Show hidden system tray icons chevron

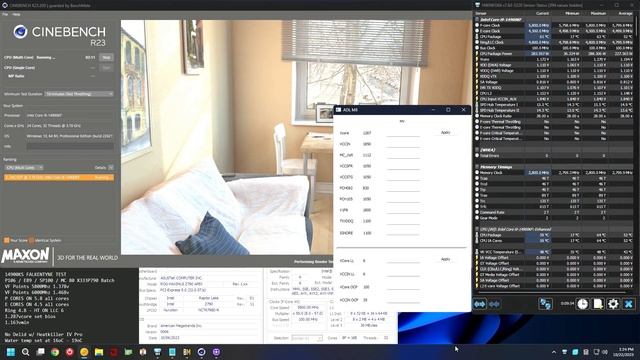554,352
